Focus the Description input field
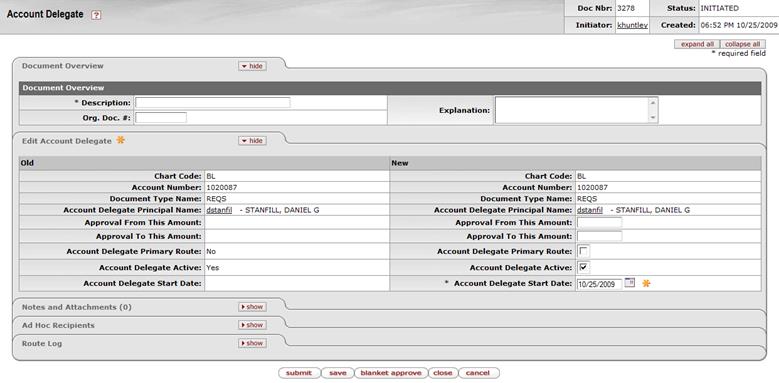The width and height of the screenshot is (779, 383). point(213,103)
